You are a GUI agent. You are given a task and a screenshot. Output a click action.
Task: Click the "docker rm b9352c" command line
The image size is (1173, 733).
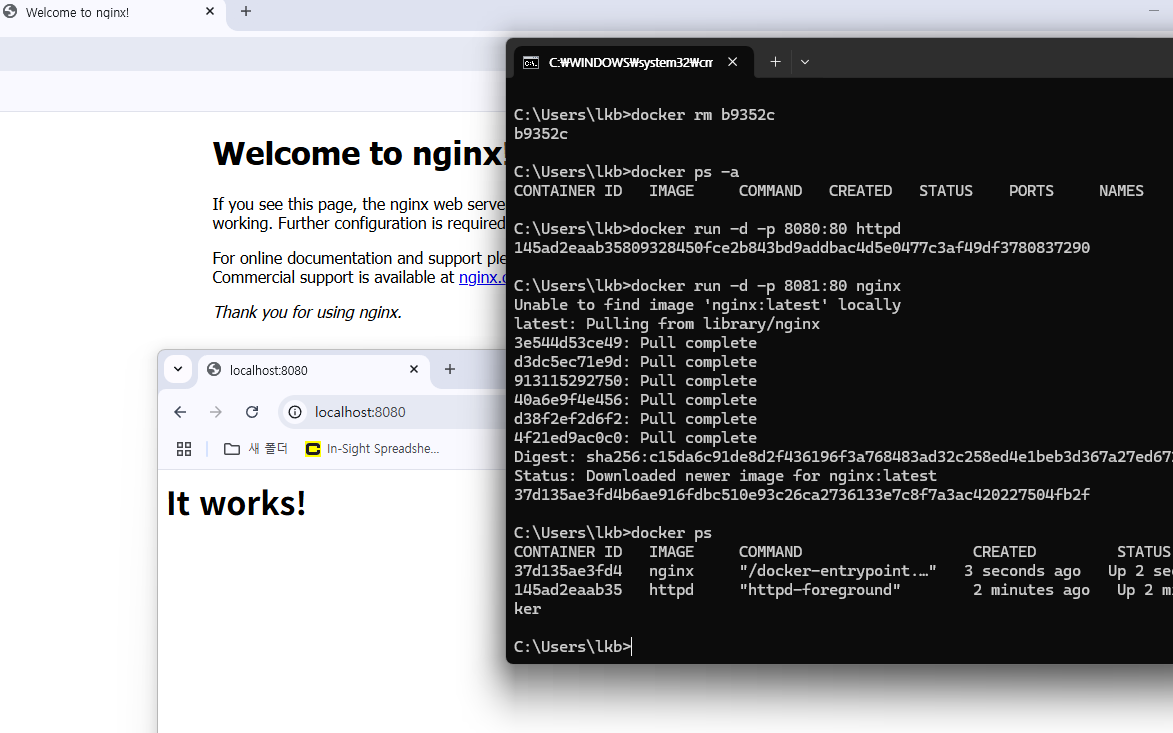tap(644, 115)
